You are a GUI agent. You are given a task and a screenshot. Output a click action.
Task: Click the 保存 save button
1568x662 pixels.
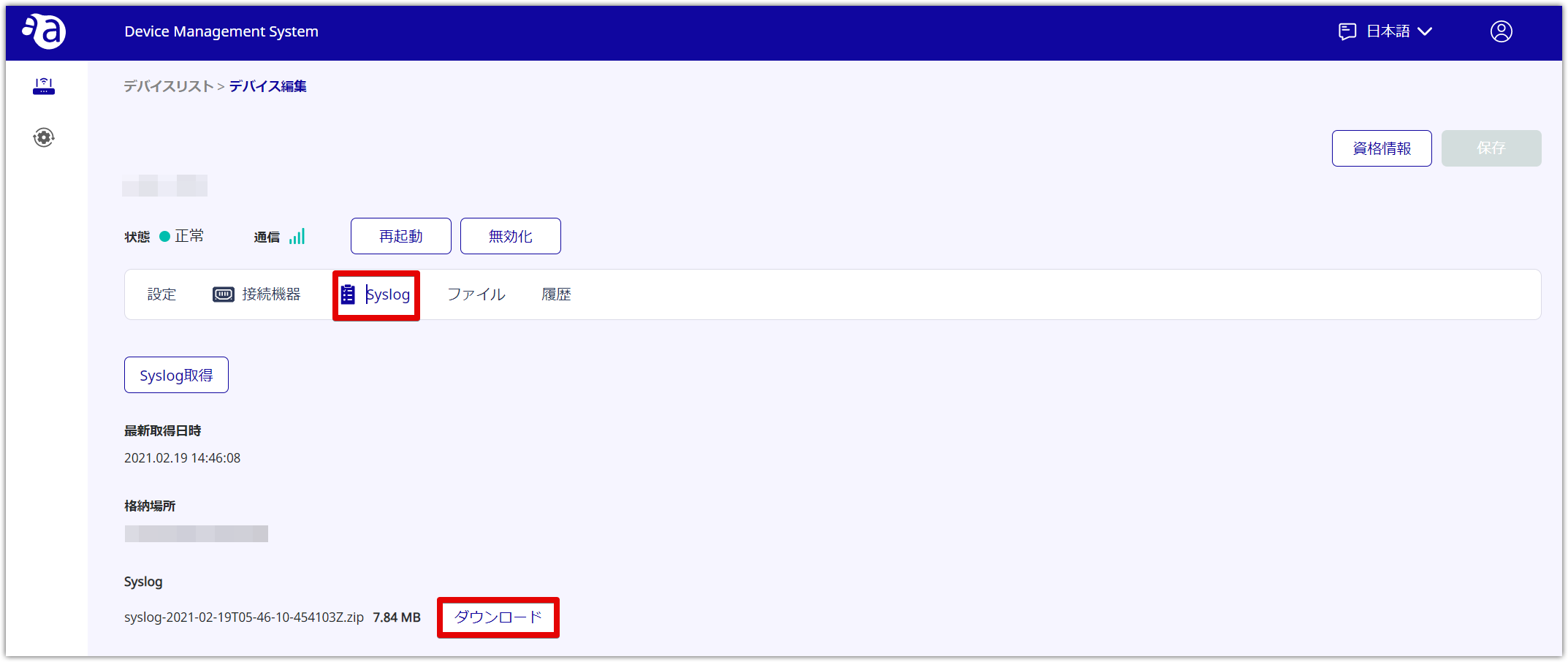click(x=1491, y=148)
